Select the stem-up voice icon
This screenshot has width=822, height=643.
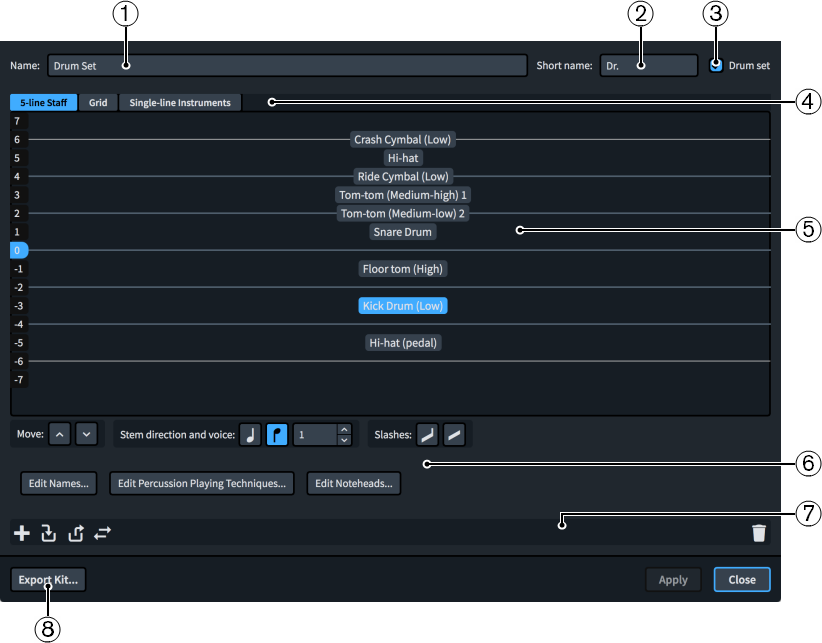tap(250, 434)
